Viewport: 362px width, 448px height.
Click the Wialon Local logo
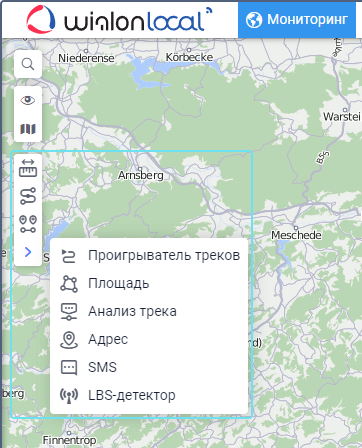click(x=119, y=19)
